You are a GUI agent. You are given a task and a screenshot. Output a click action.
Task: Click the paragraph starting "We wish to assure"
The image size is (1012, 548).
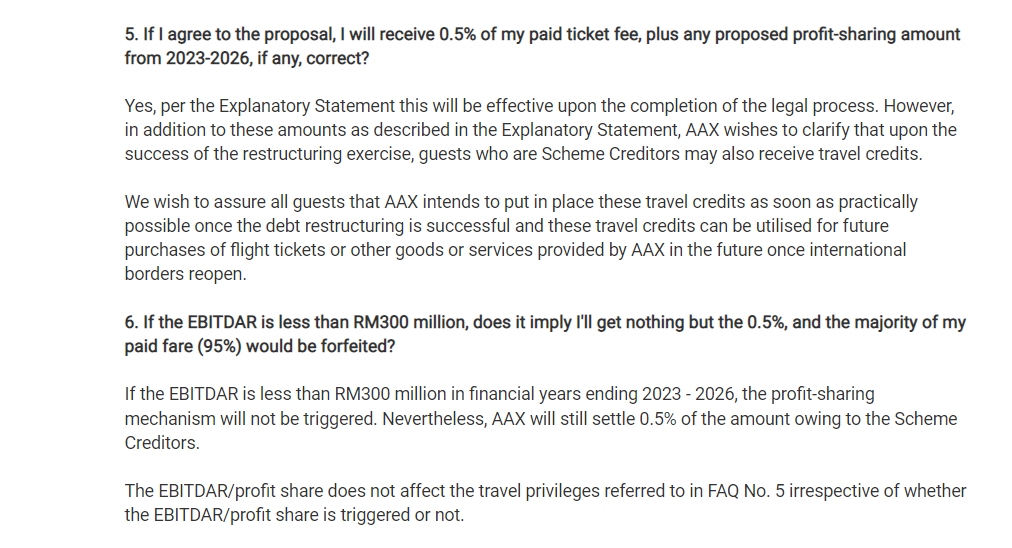[x=520, y=238]
